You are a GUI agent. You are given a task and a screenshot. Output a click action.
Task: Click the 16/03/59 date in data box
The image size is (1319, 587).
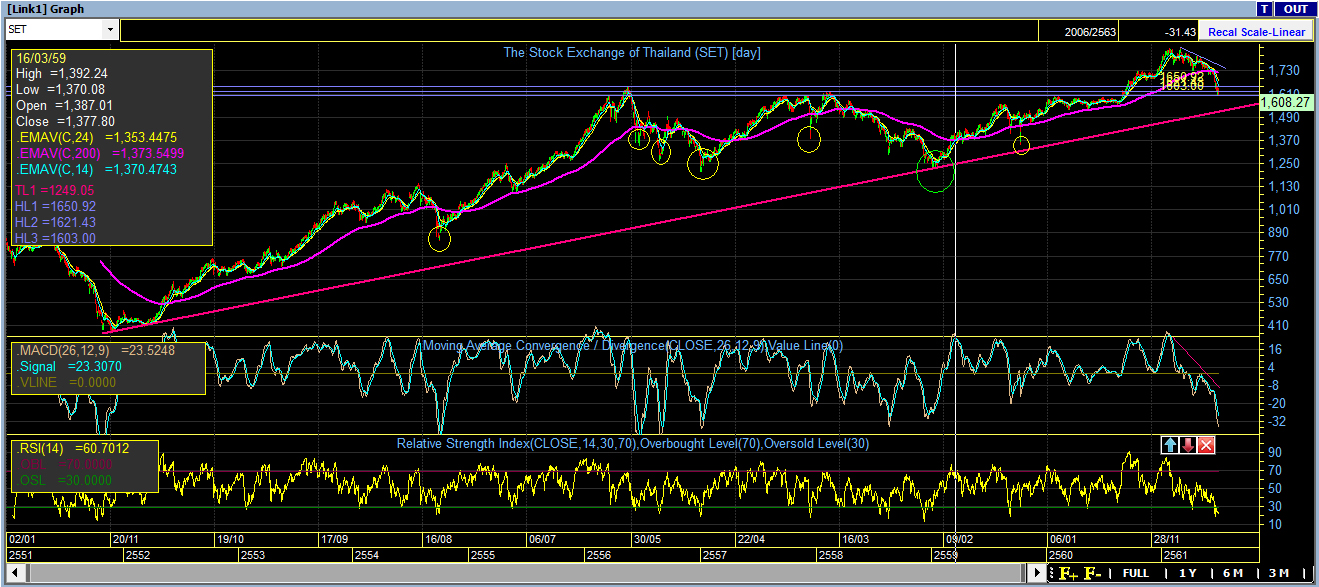[39, 60]
